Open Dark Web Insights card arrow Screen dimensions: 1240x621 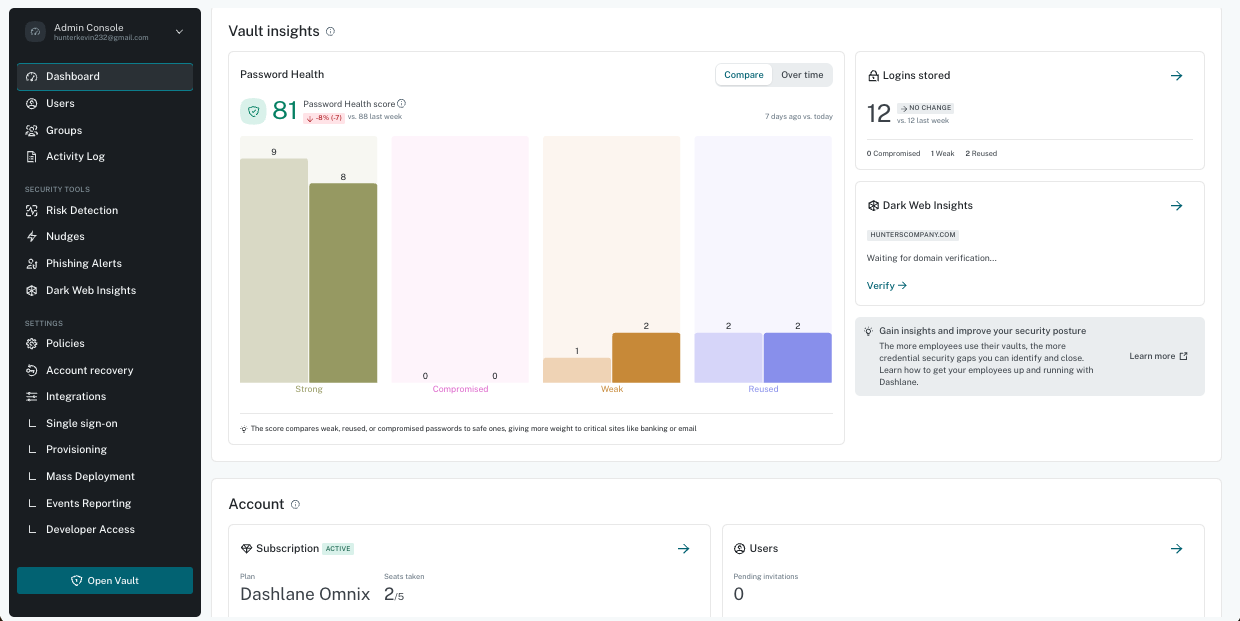click(1177, 206)
